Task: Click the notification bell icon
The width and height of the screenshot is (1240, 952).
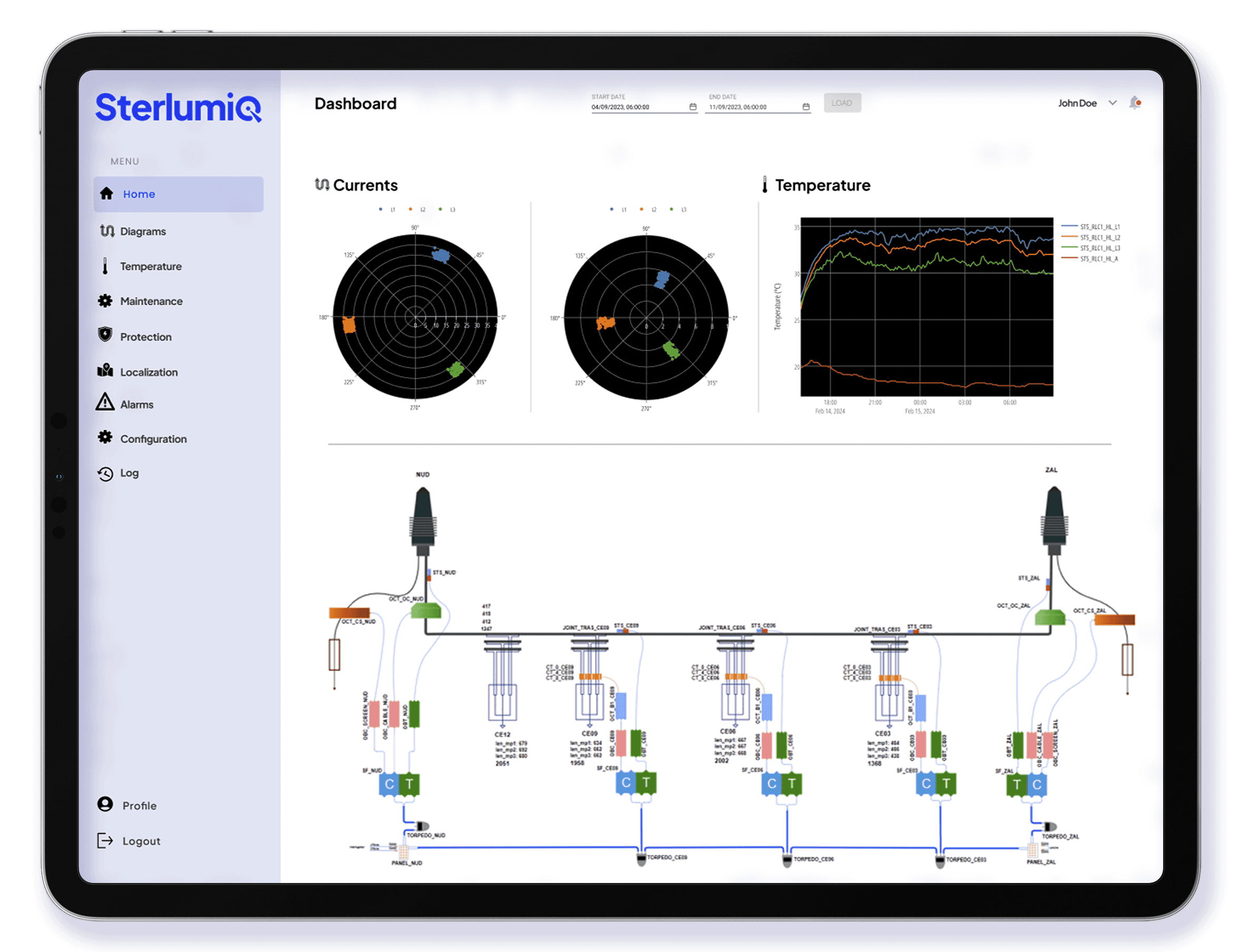Action: [x=1135, y=103]
